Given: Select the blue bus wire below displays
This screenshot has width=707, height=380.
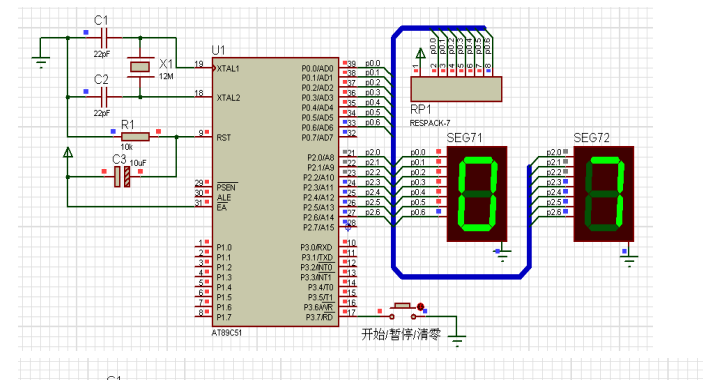Looking at the screenshot, I should [460, 276].
